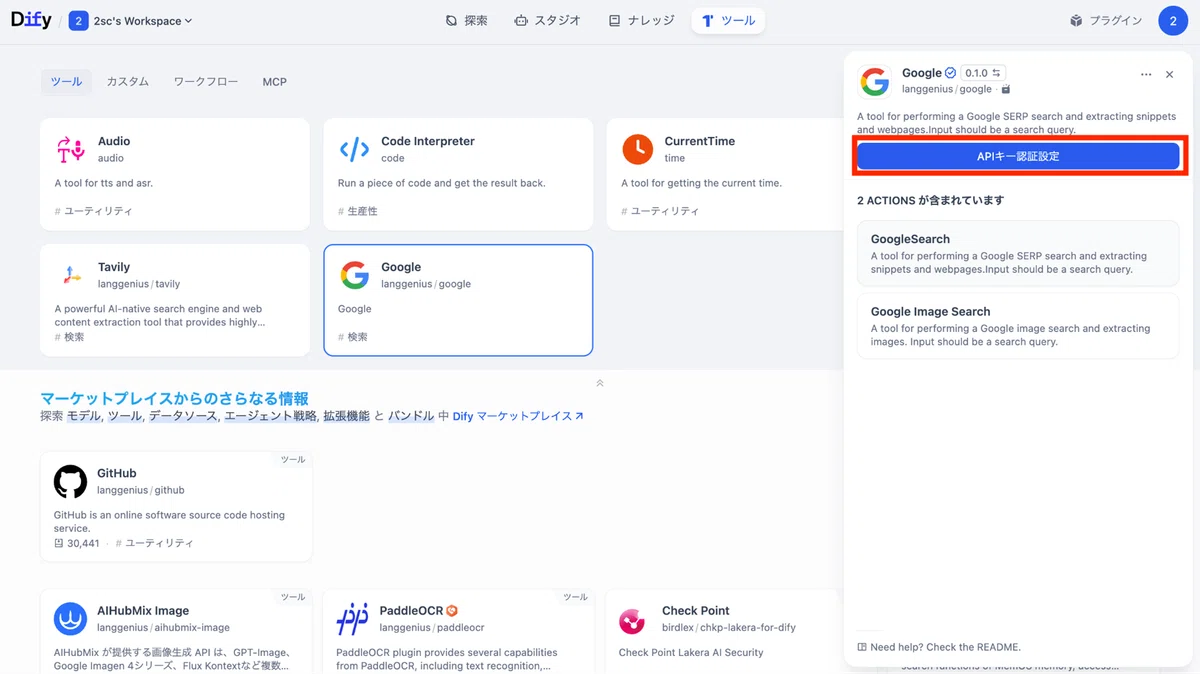The image size is (1200, 674).
Task: Click the Google card icon
Action: click(x=354, y=275)
